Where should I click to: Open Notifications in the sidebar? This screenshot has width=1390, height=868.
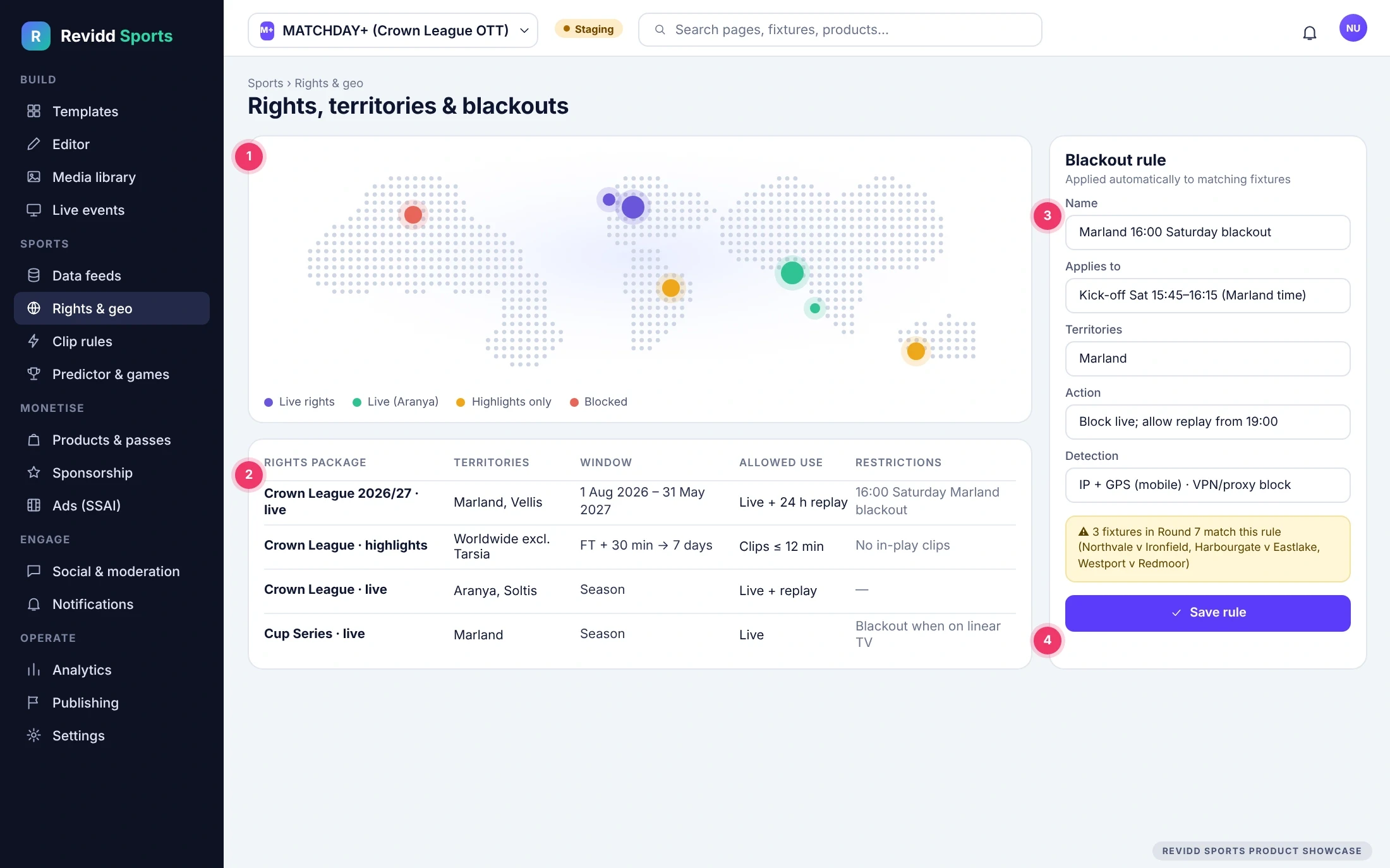point(112,604)
